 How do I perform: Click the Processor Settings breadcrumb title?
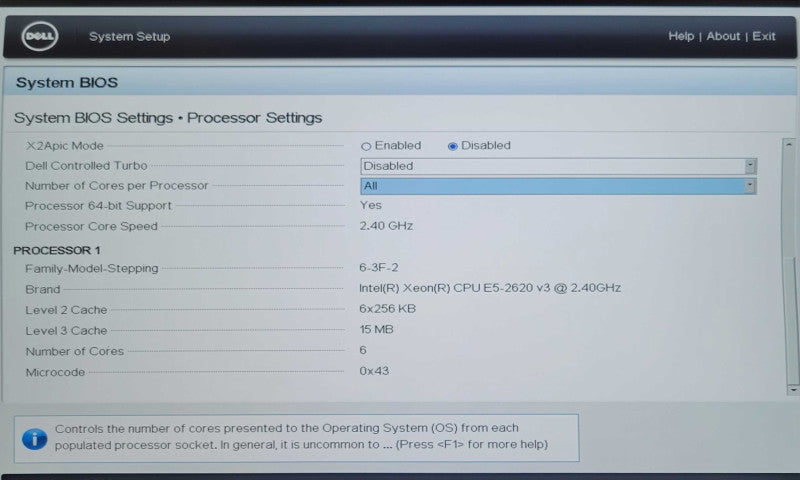point(255,118)
